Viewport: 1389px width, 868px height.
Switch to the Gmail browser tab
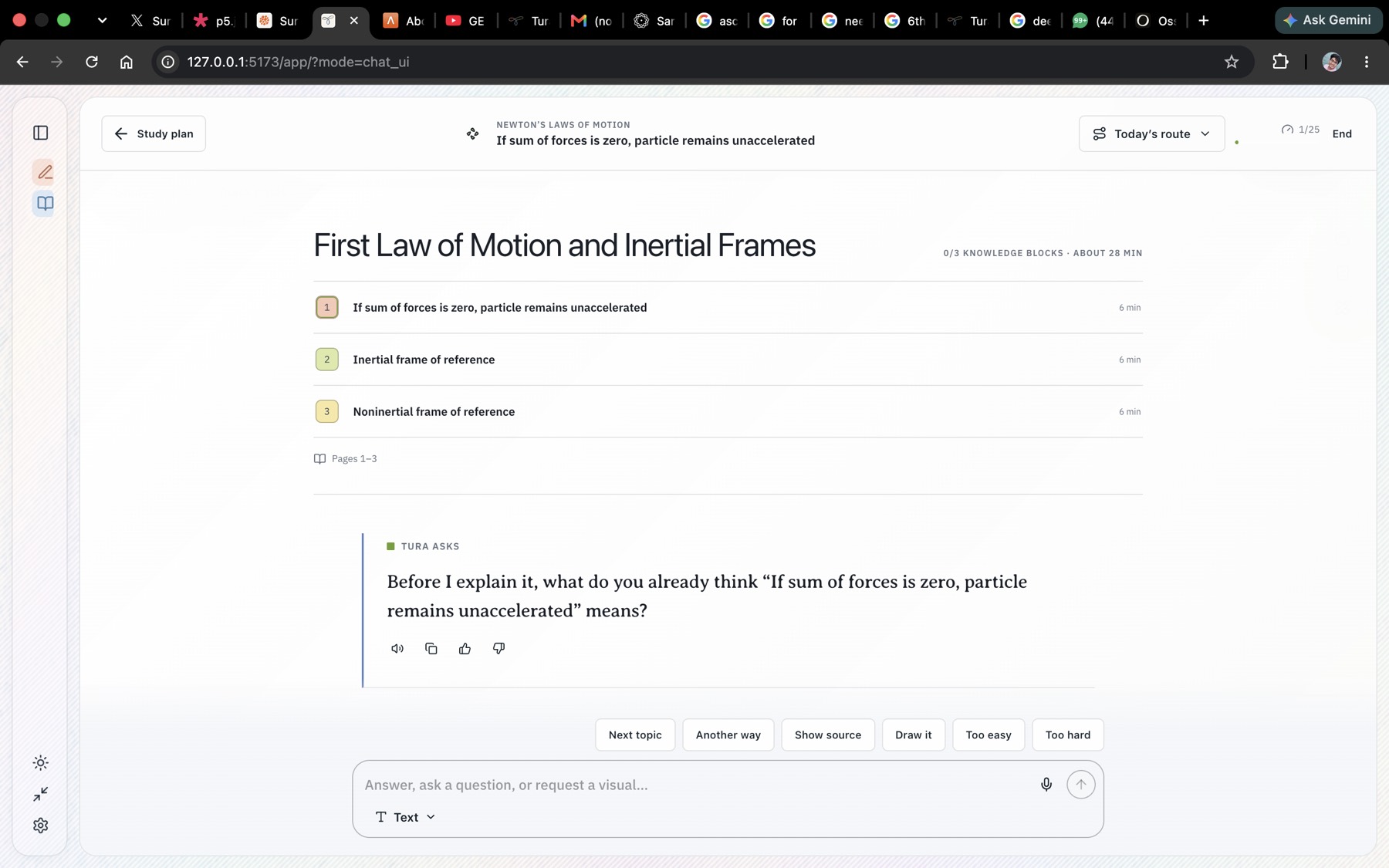(591, 21)
